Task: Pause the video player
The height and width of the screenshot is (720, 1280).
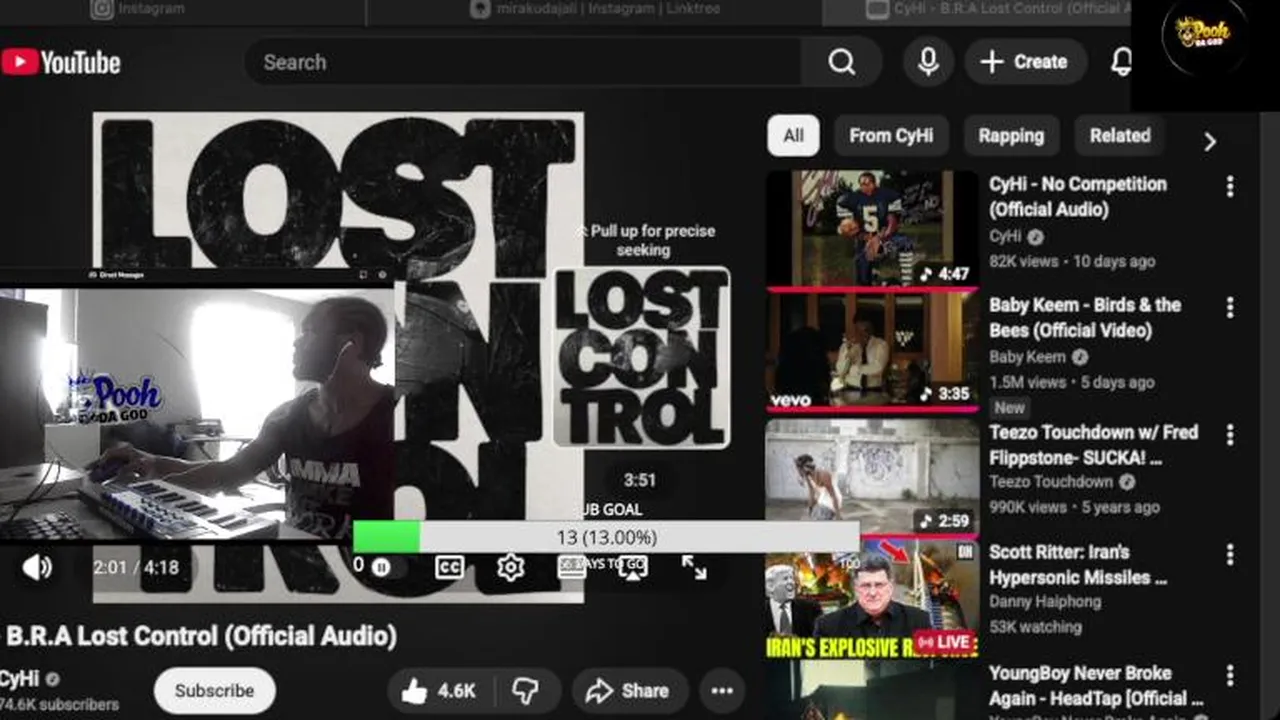Action: coord(381,567)
